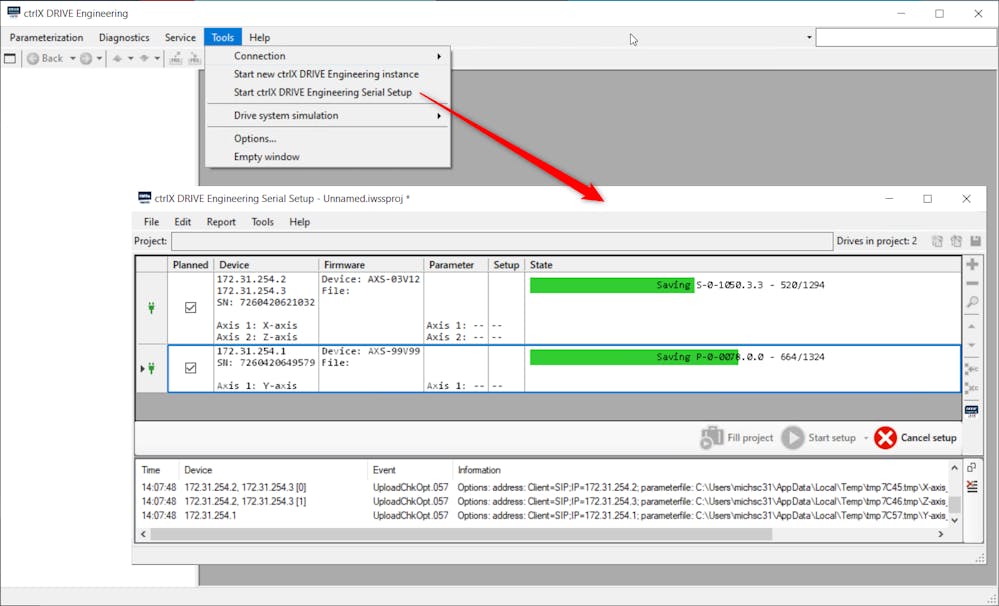Click the magnifier search devices icon
The image size is (999, 606).
pyautogui.click(x=971, y=303)
